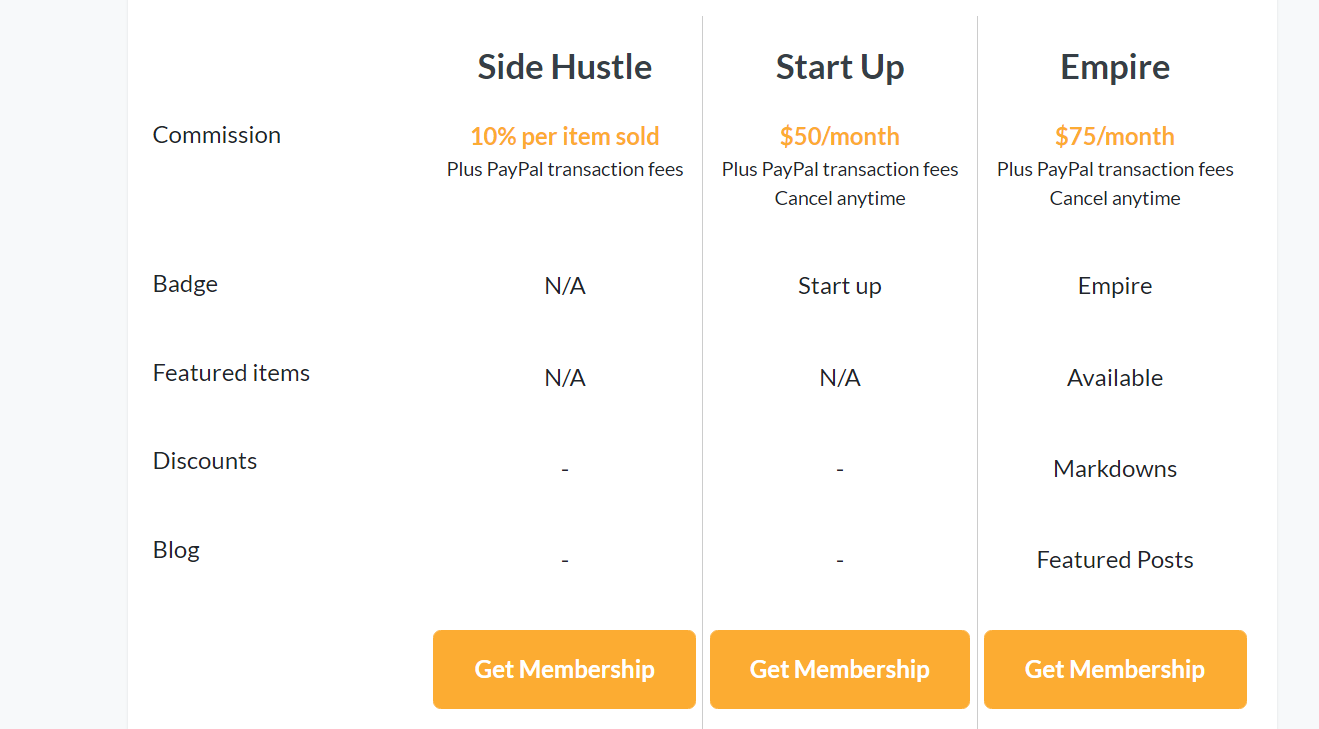Click the $50/month price text
The width and height of the screenshot is (1319, 729).
(x=840, y=136)
